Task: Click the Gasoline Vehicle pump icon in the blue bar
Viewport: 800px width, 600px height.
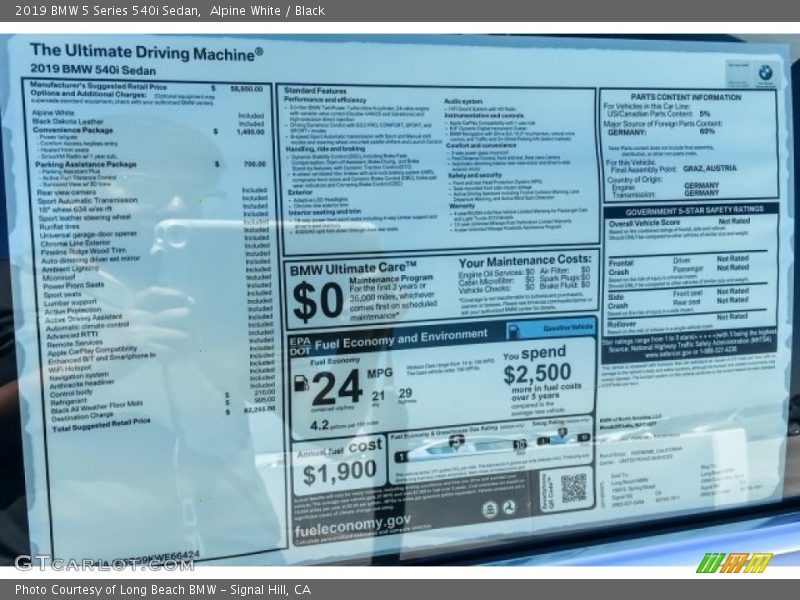Action: coord(514,331)
